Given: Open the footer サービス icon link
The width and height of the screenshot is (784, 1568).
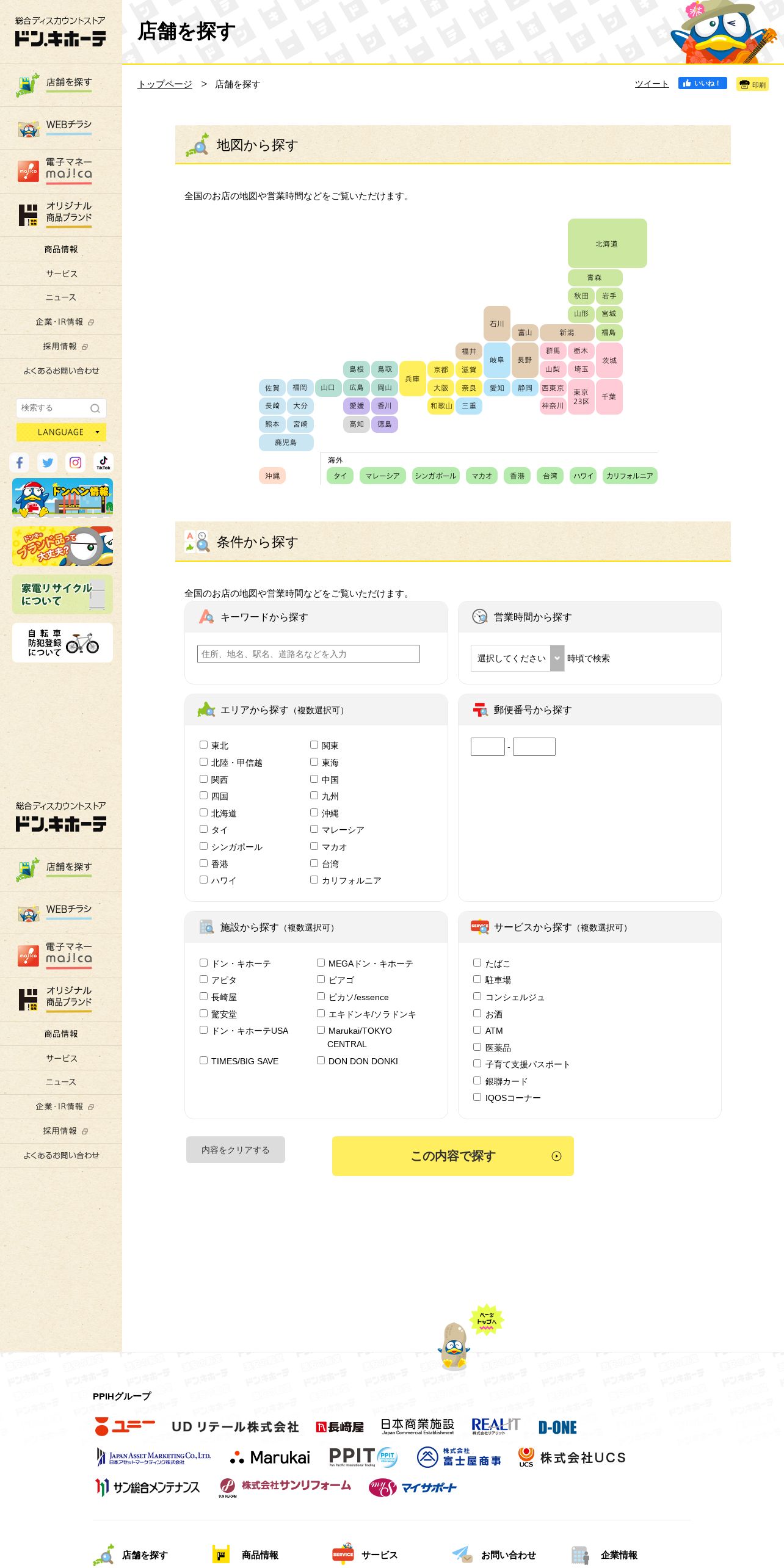Looking at the screenshot, I should (365, 1555).
